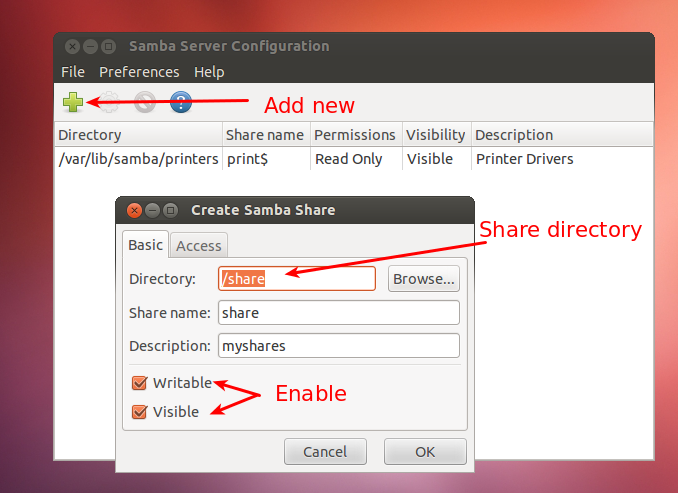Open the Help menu
Image resolution: width=678 pixels, height=493 pixels.
[209, 72]
